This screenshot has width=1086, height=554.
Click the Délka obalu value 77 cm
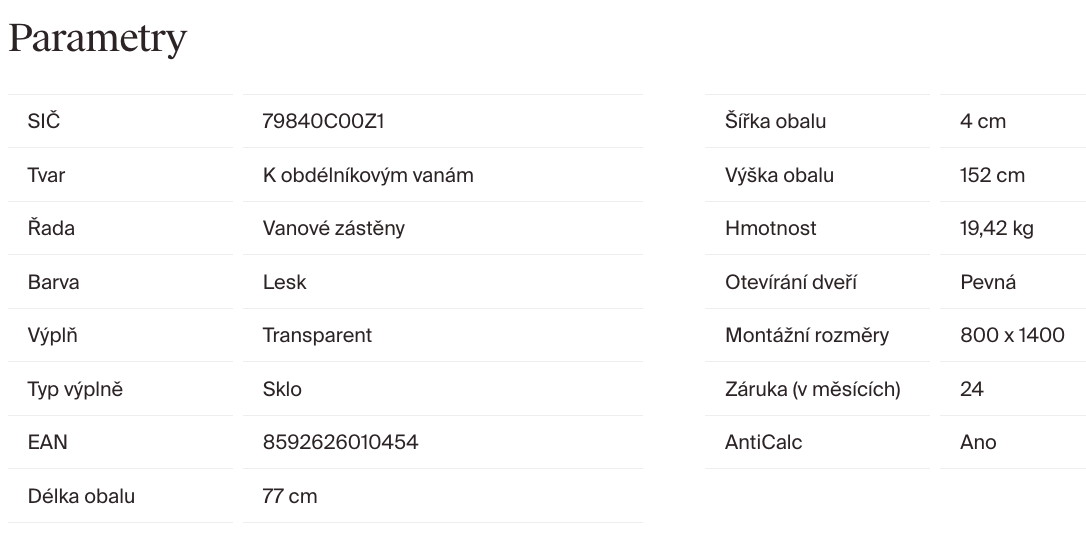click(x=289, y=496)
